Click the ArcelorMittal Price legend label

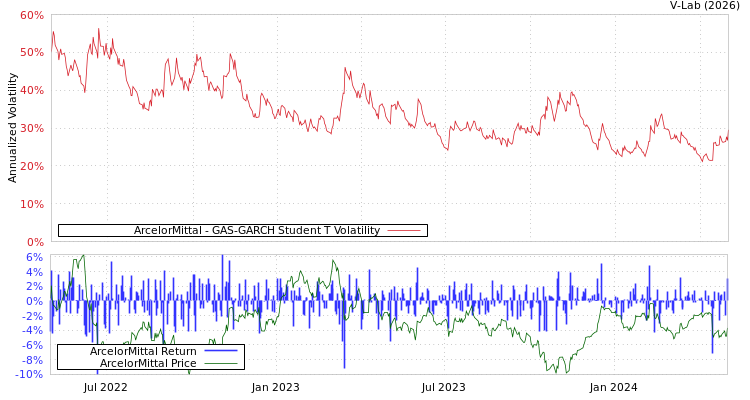tap(148, 363)
